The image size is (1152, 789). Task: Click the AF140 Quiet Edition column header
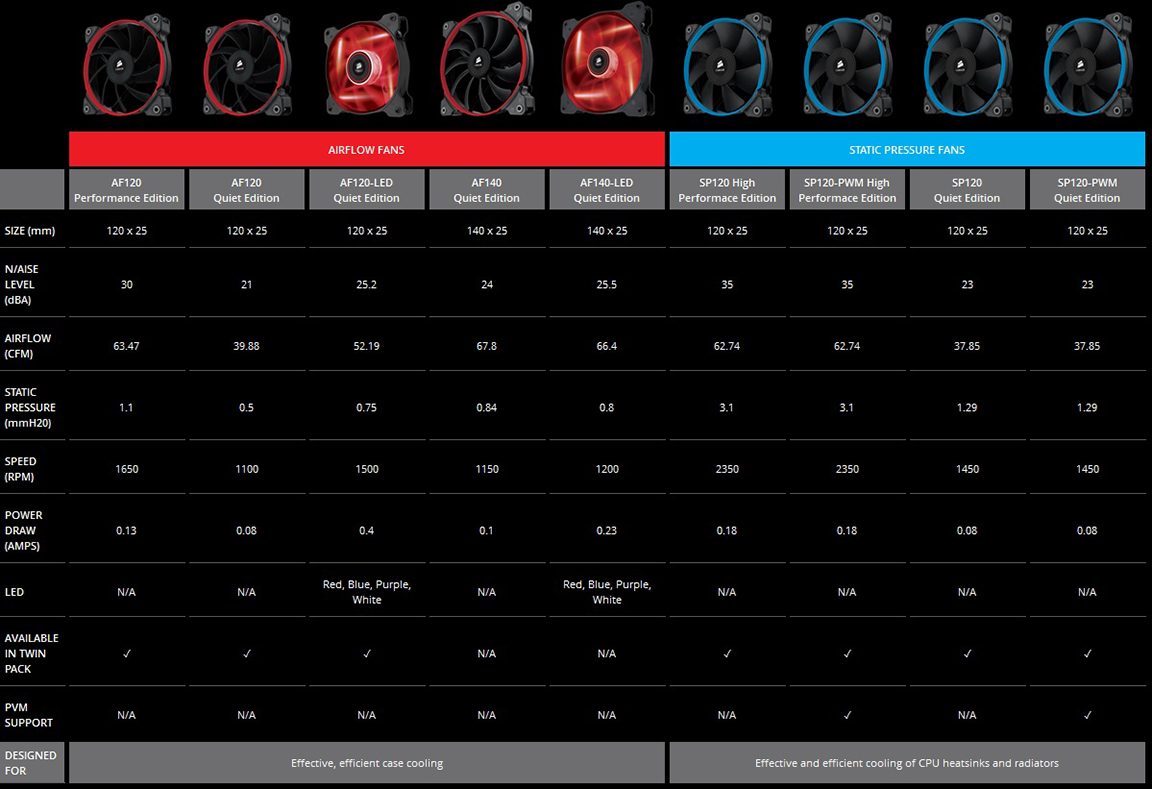pyautogui.click(x=487, y=190)
